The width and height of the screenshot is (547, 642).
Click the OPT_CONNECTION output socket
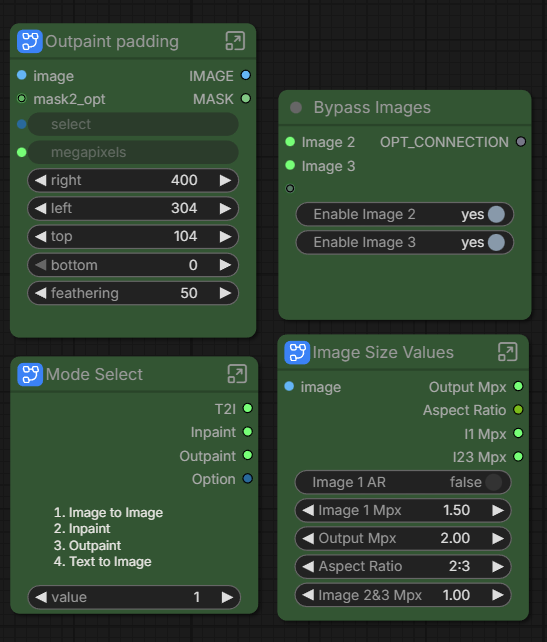point(521,142)
